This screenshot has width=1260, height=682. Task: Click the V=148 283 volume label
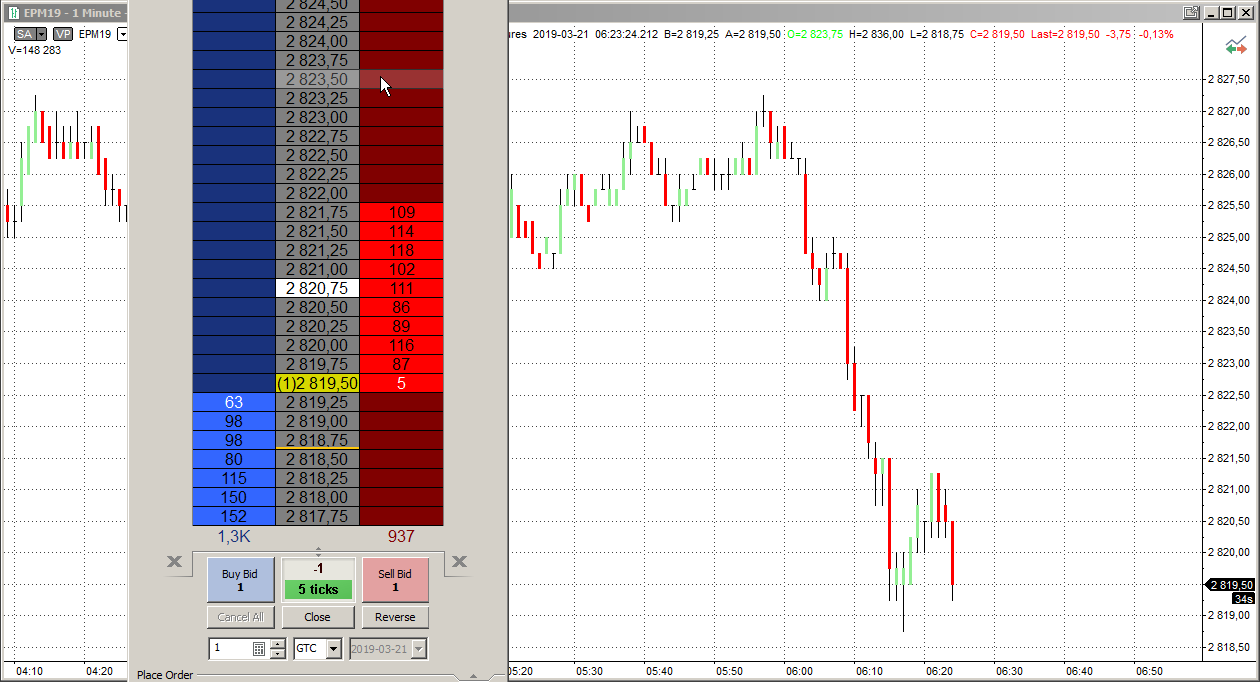coord(34,50)
